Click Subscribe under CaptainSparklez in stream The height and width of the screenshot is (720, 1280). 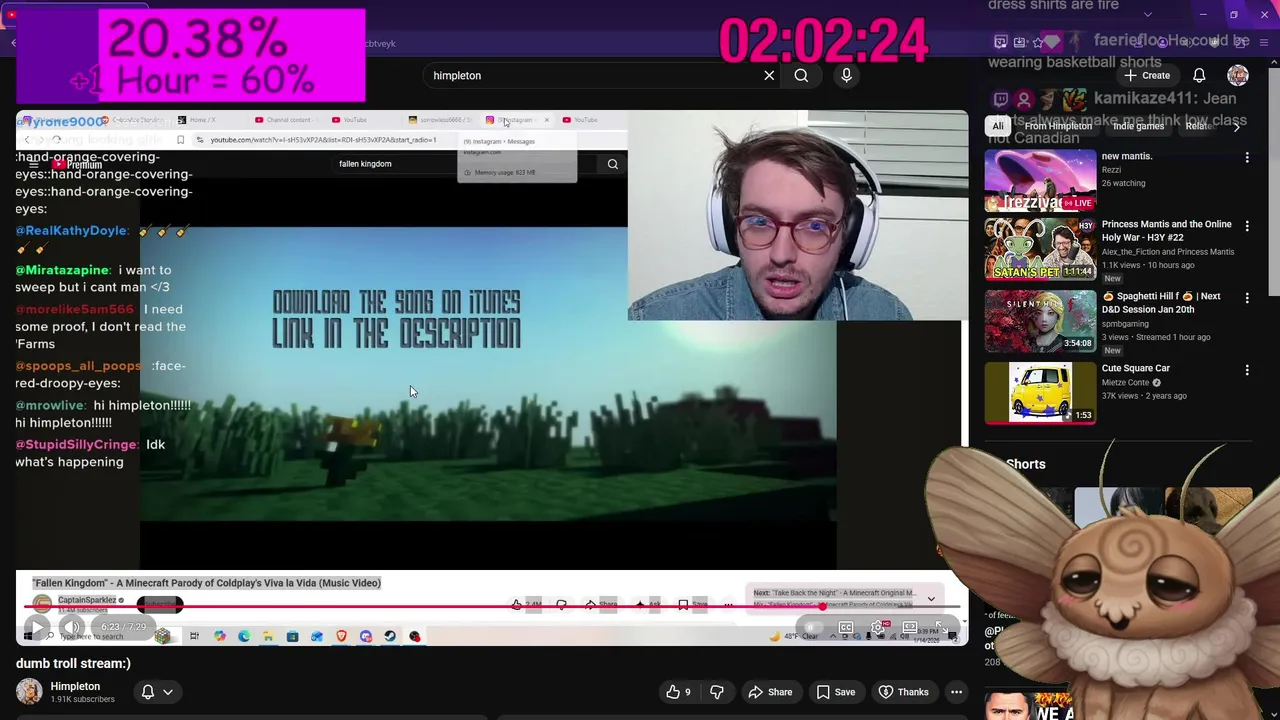pyautogui.click(x=160, y=604)
